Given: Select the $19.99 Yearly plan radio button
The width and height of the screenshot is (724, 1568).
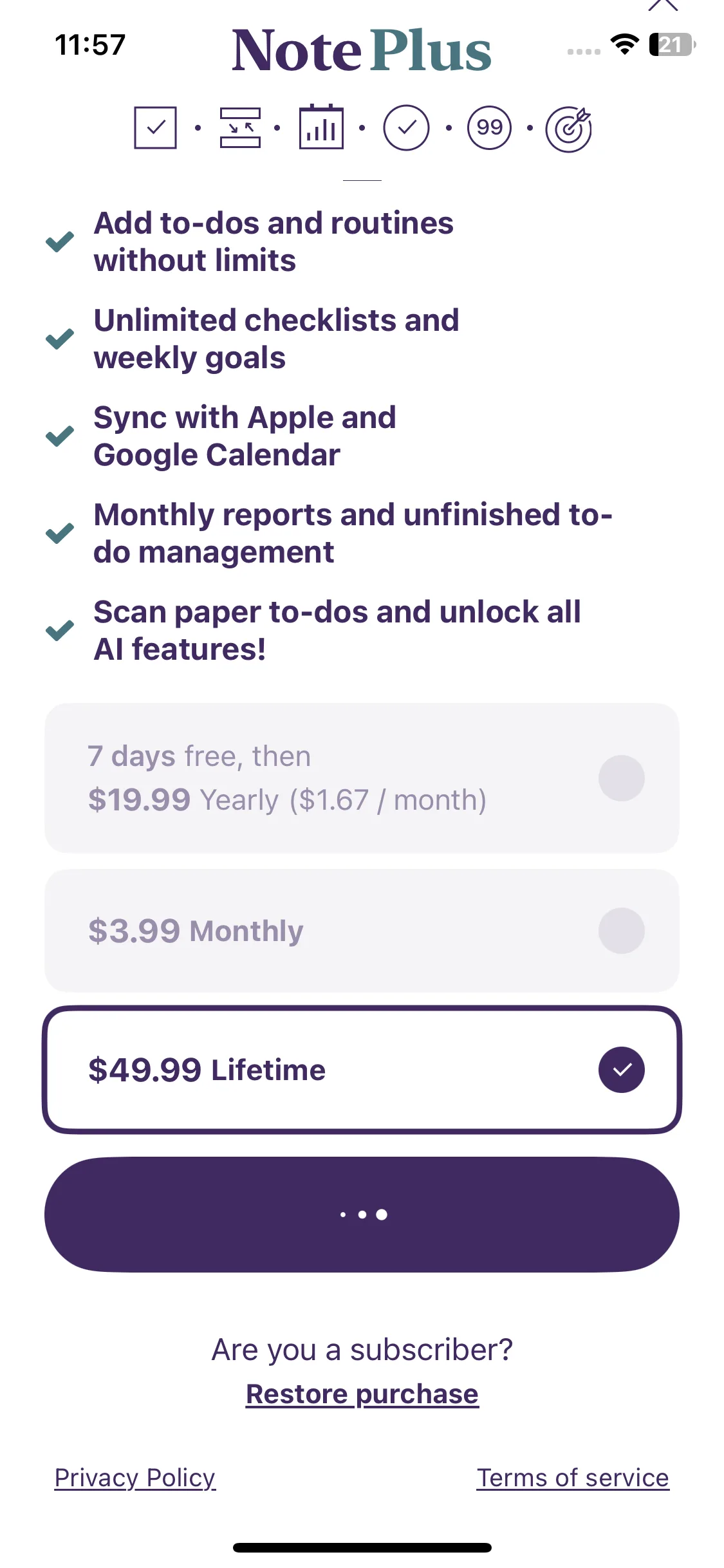Looking at the screenshot, I should pyautogui.click(x=621, y=778).
